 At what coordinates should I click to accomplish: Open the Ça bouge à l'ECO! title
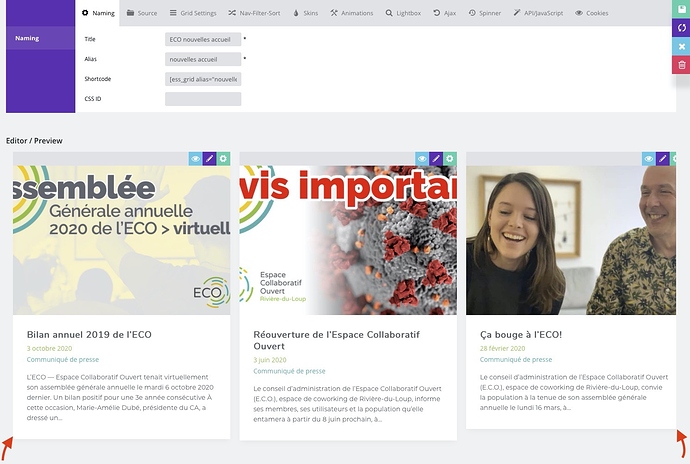[x=521, y=335]
